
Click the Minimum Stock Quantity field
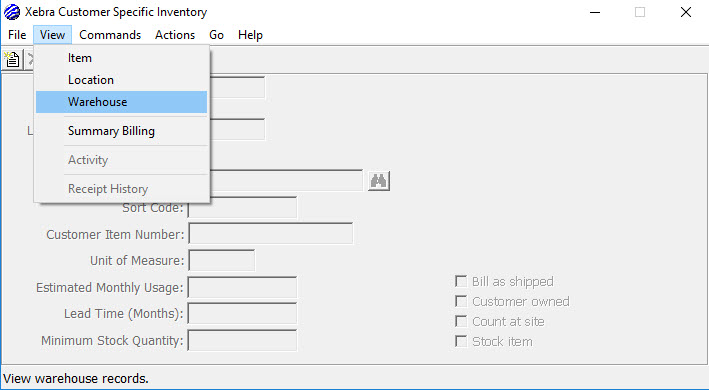pos(242,340)
